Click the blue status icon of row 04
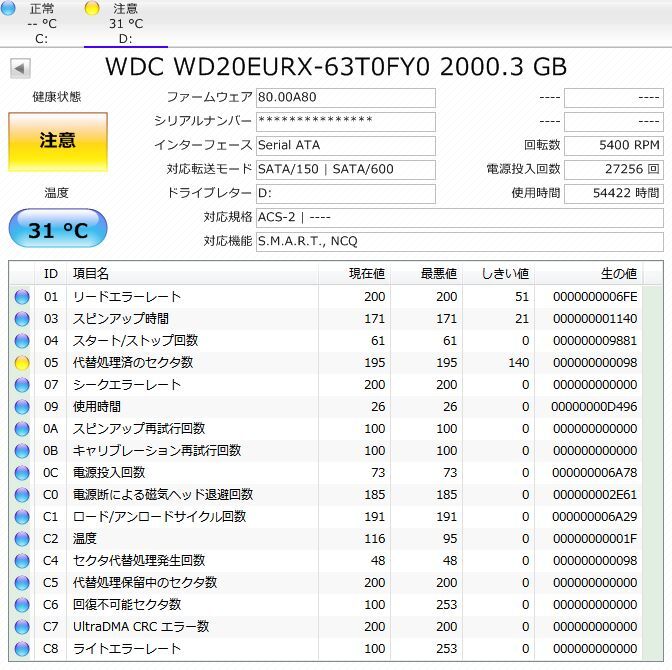Viewport: 672px width, 670px height. [x=22, y=341]
